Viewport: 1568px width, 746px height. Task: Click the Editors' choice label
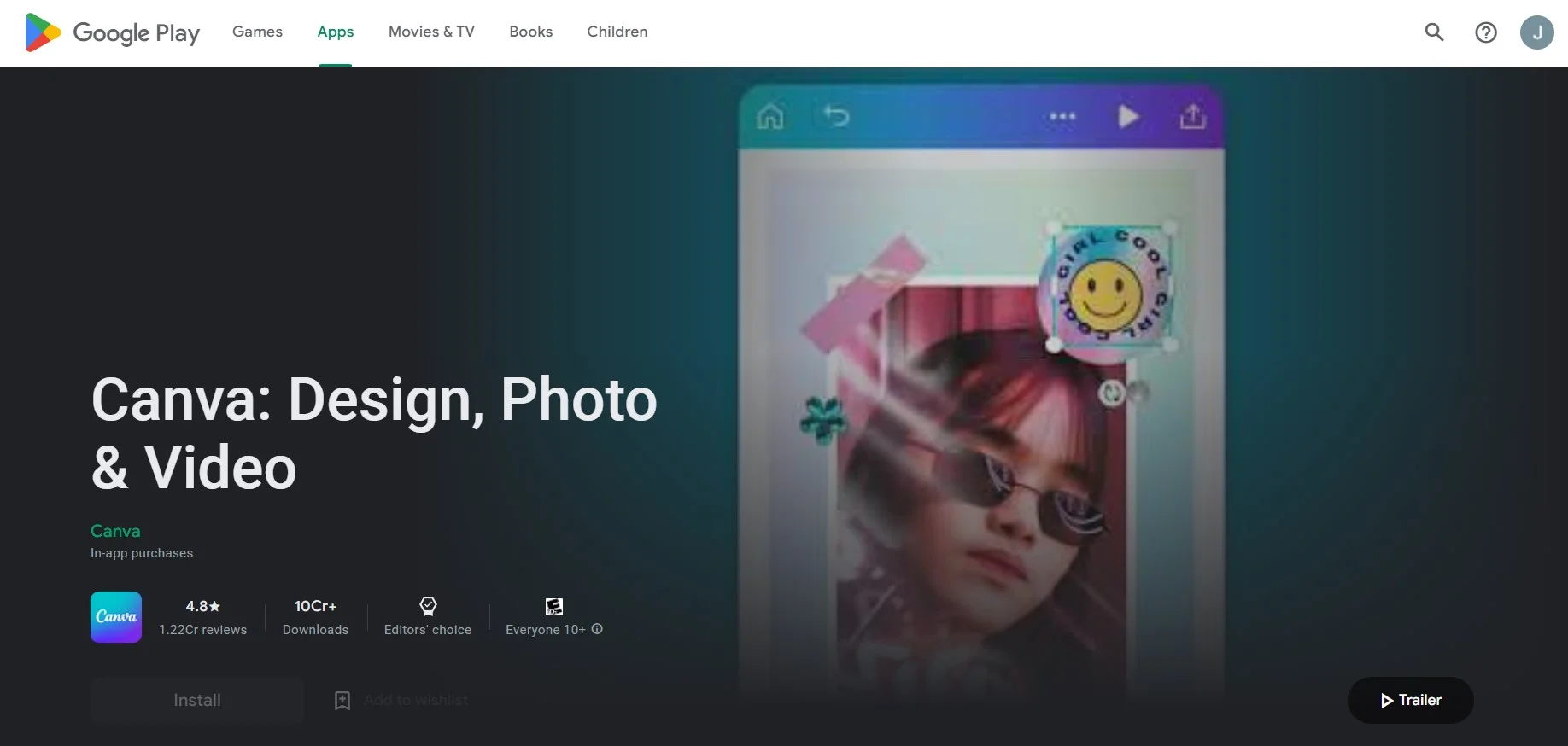(428, 630)
